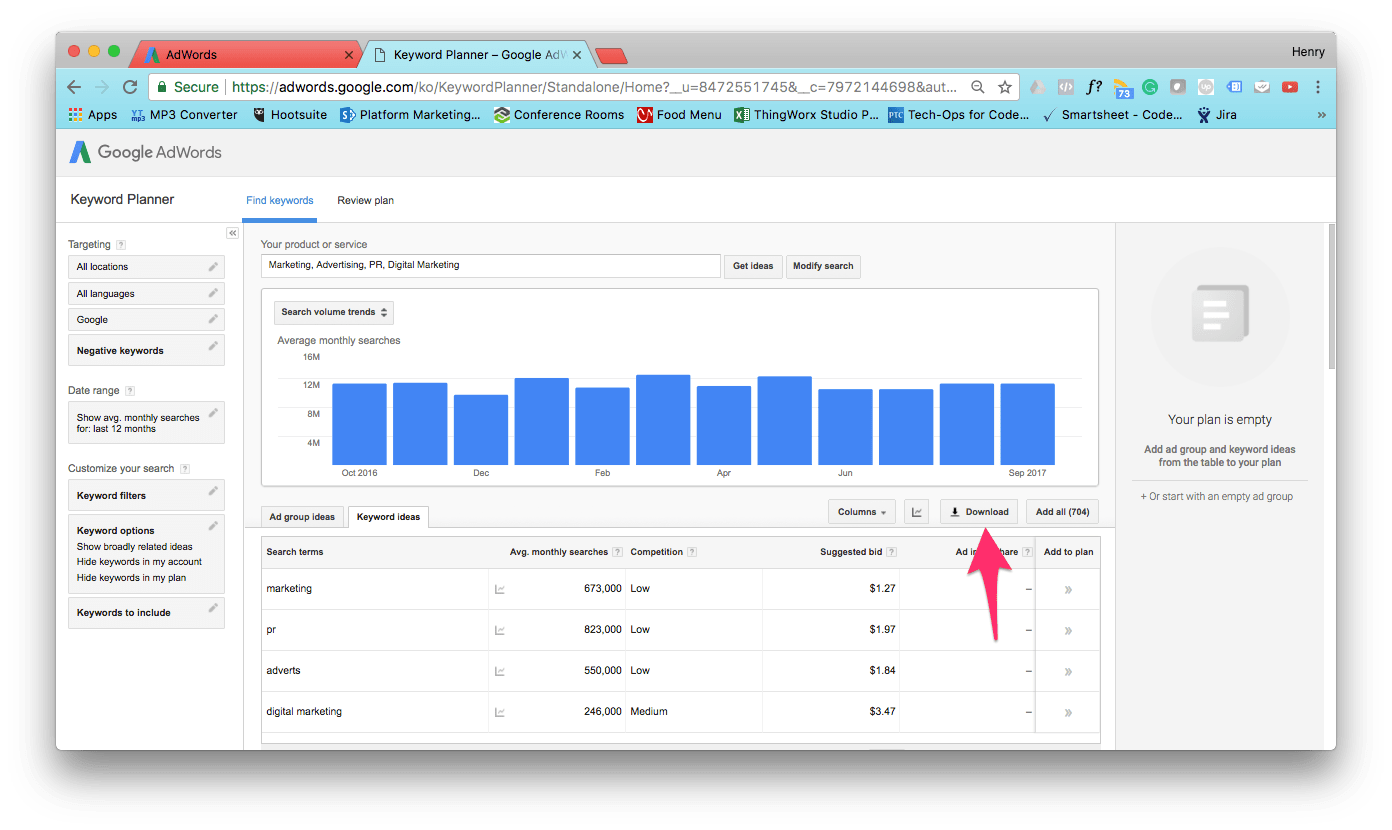Image resolution: width=1392 pixels, height=830 pixels.
Task: Open the Google Drive extension icon
Action: [x=1038, y=87]
